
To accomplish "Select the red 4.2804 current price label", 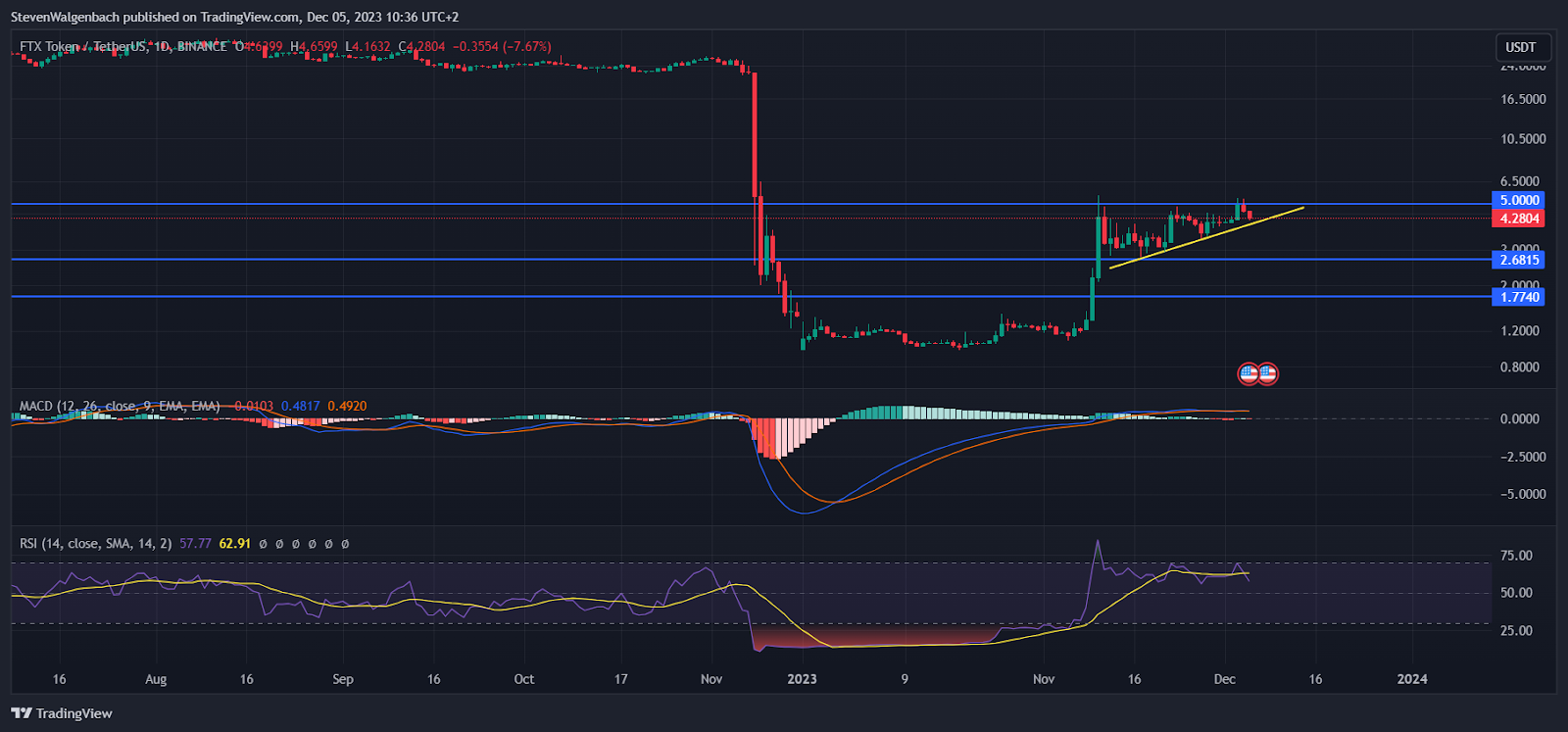I will tap(1519, 219).
